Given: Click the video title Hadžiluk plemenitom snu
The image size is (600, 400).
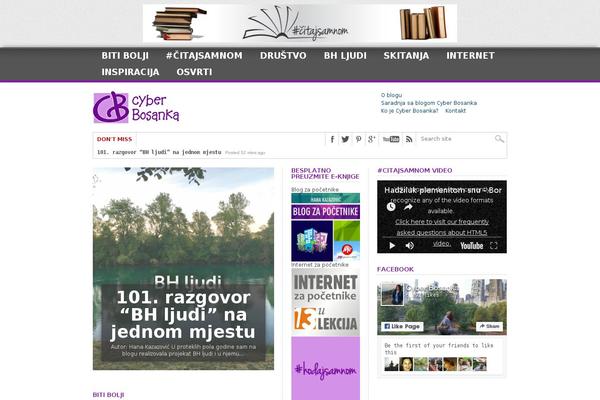Looking at the screenshot, I should (443, 190).
